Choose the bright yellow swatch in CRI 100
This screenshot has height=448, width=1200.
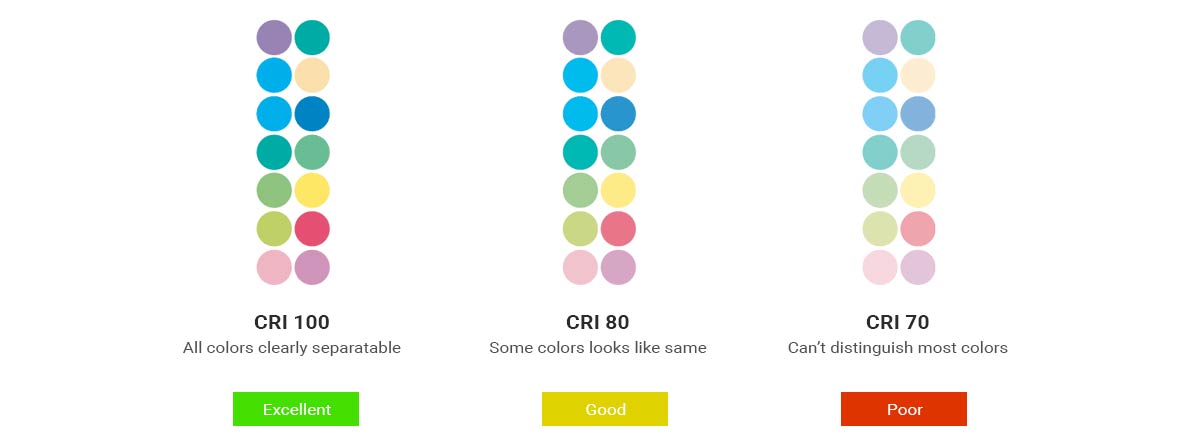pyautogui.click(x=312, y=191)
